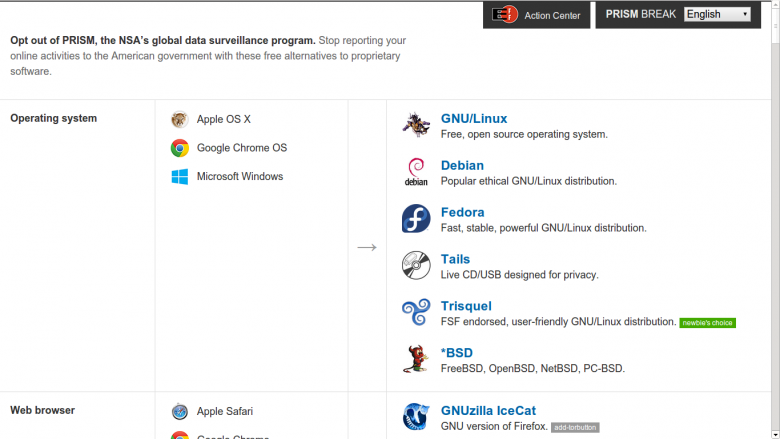Click the Apple Safari compass icon
The height and width of the screenshot is (439, 780).
point(180,412)
